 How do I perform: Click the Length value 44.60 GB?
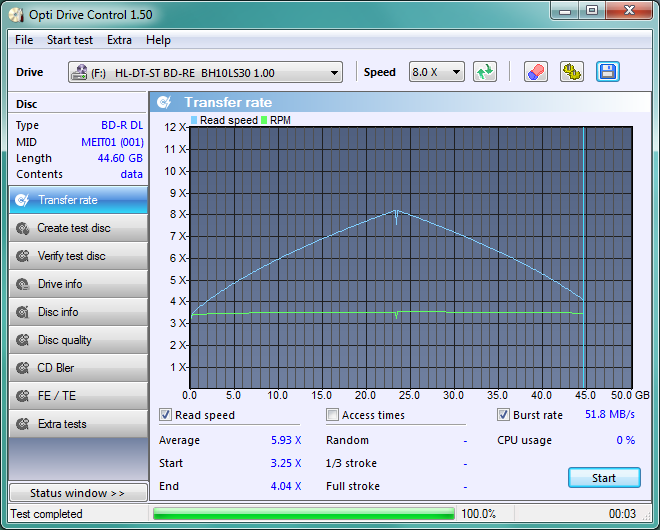click(120, 158)
